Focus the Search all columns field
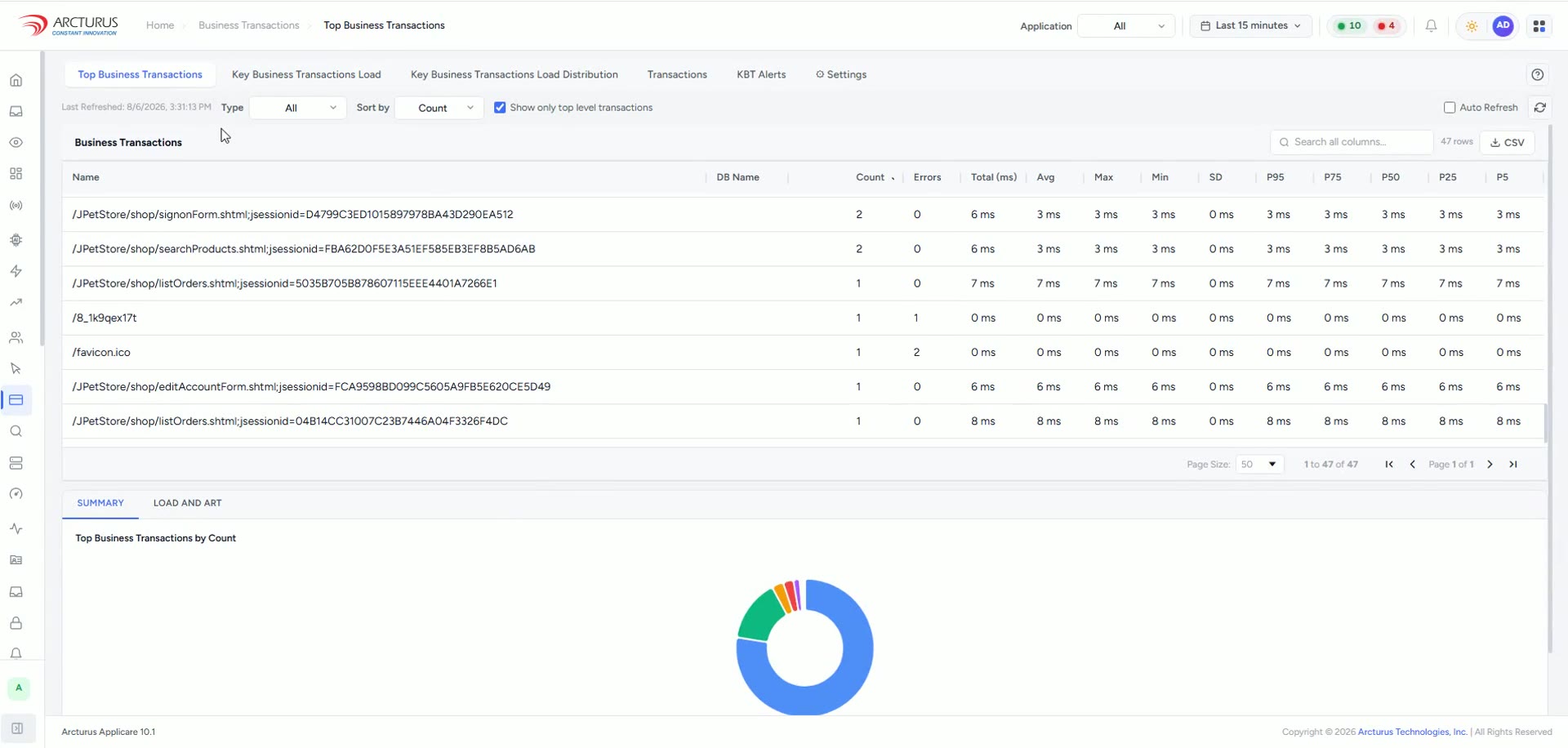This screenshot has height=748, width=1568. point(1352,142)
